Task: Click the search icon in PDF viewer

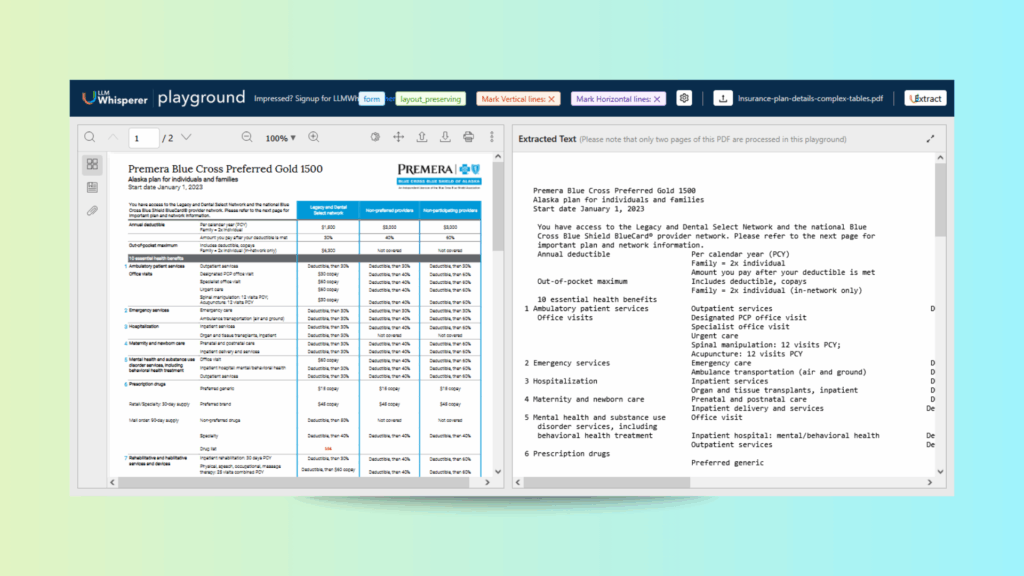Action: pyautogui.click(x=90, y=137)
